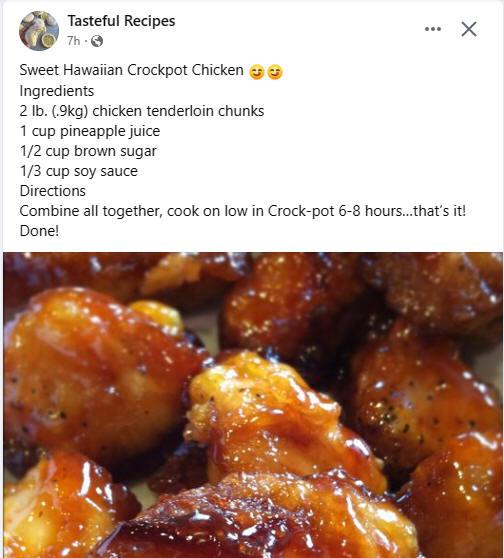Click the second yum-face emoji
Image resolution: width=504 pixels, height=558 pixels.
tap(275, 72)
